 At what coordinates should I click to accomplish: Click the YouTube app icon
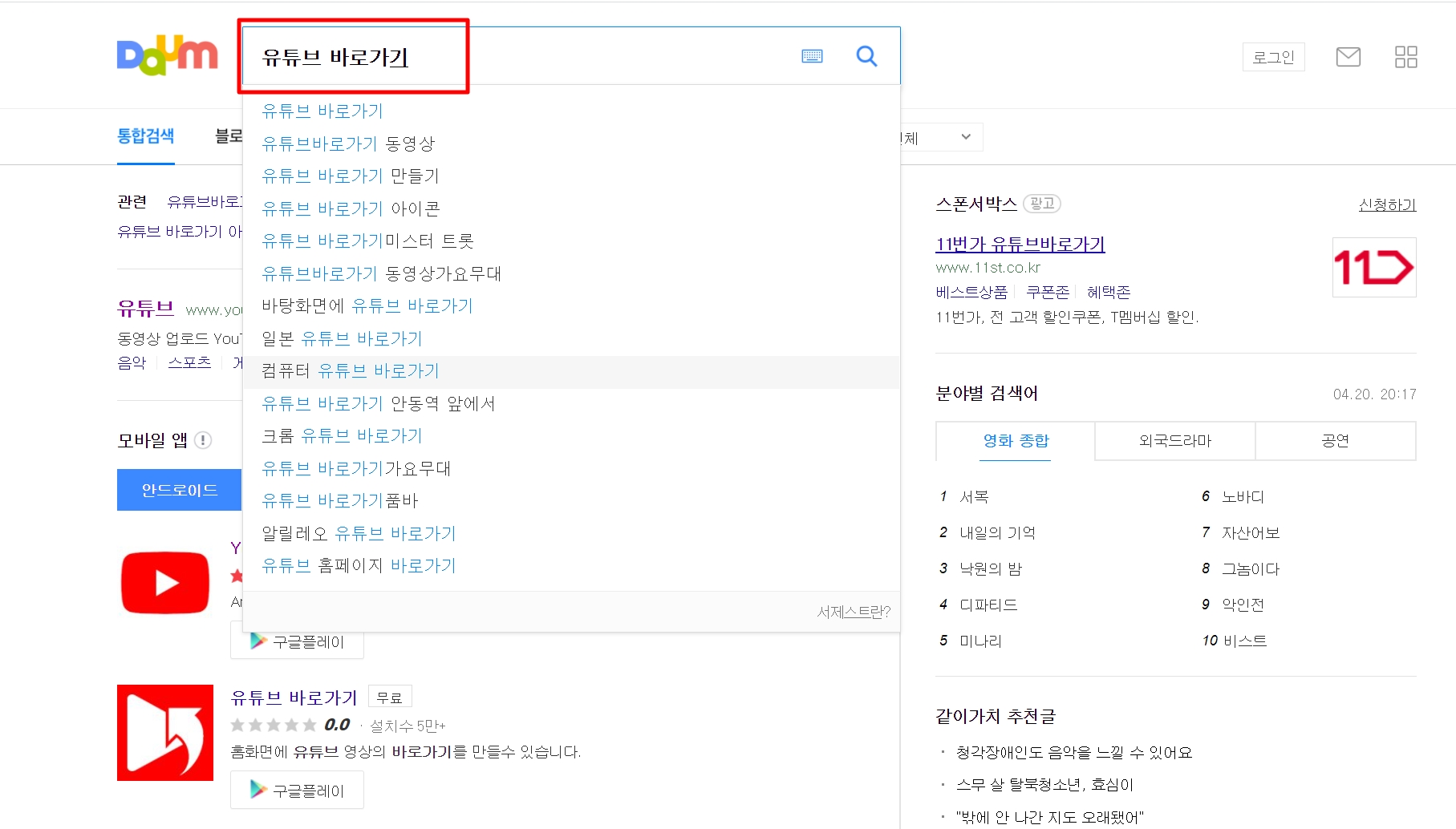point(165,583)
